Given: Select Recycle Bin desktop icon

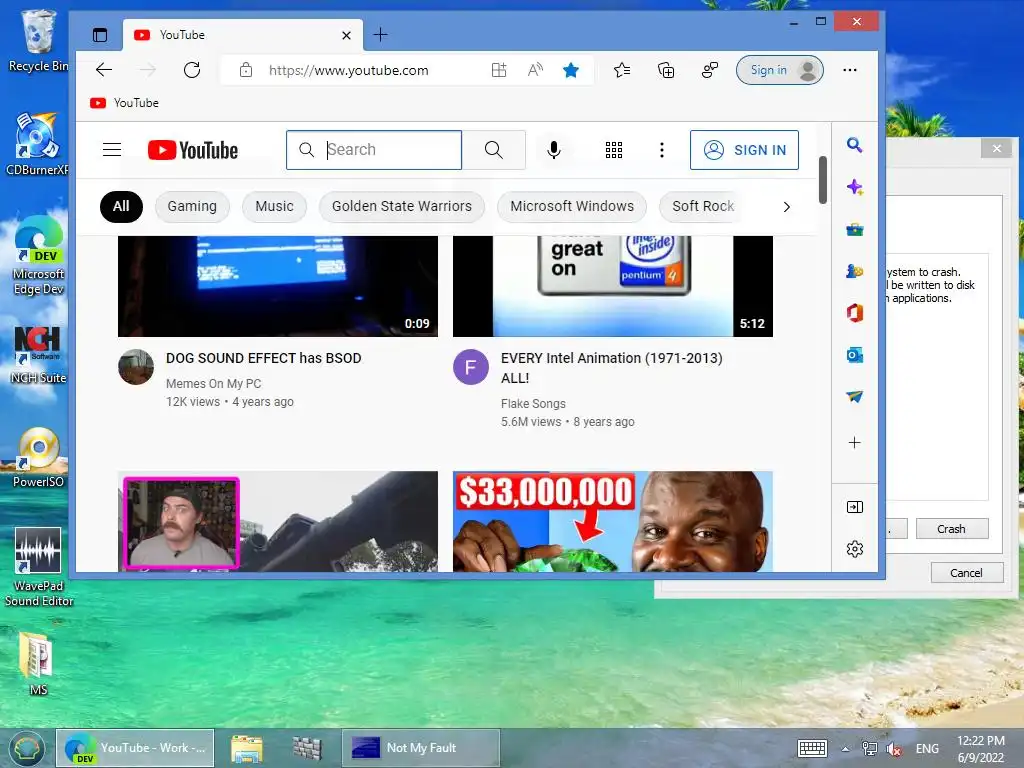Looking at the screenshot, I should click(38, 41).
